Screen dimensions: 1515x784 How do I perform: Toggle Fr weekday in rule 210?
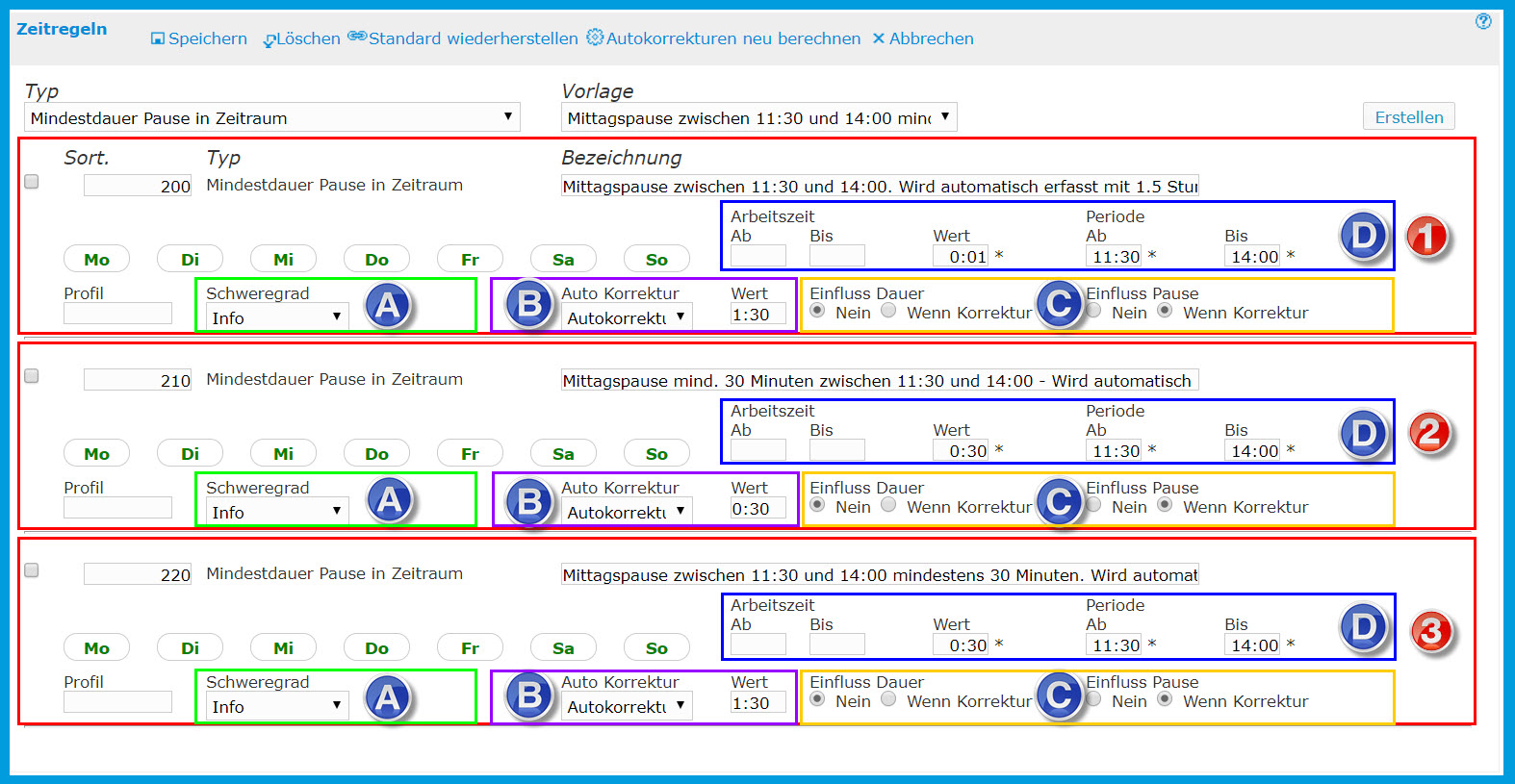(x=470, y=453)
